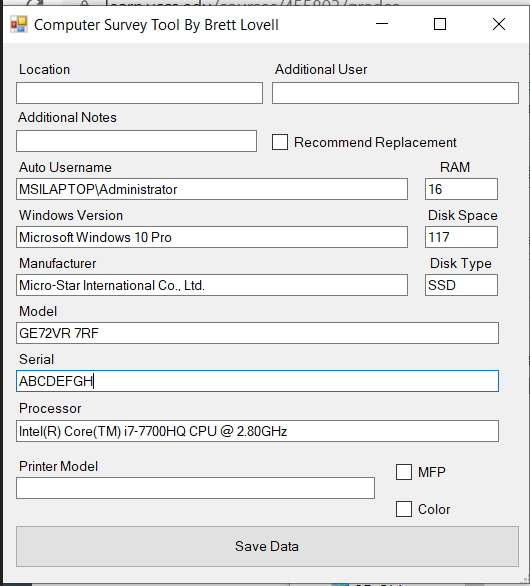Screen dimensions: 530x586
Task: Click the Disk Type field showing SSD
Action: 461,285
